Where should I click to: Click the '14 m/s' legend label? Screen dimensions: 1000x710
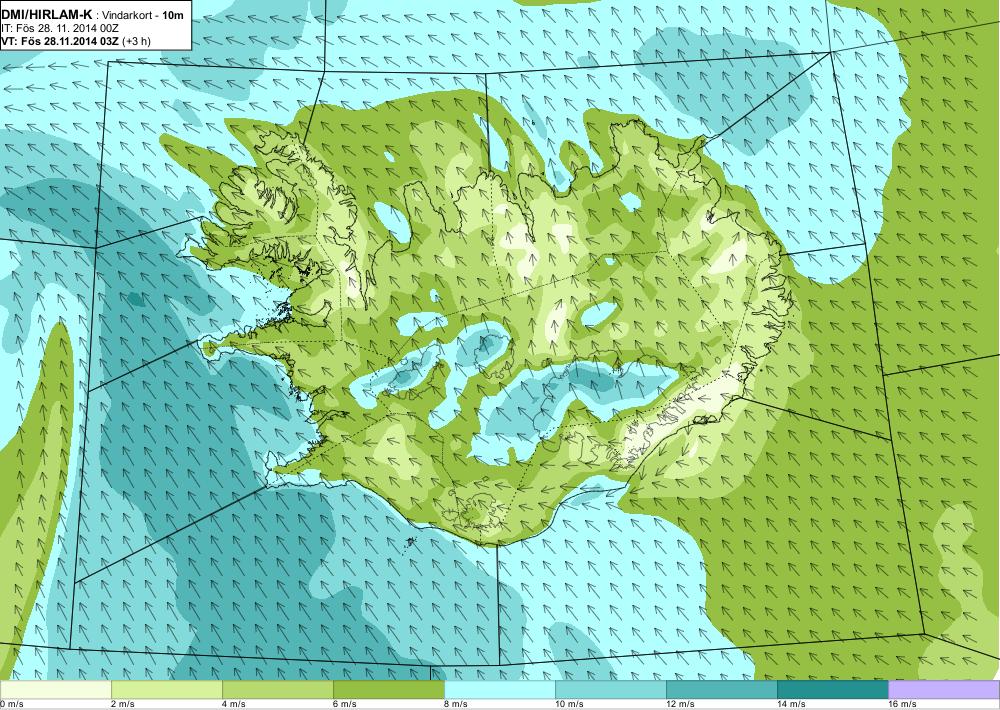pos(791,704)
